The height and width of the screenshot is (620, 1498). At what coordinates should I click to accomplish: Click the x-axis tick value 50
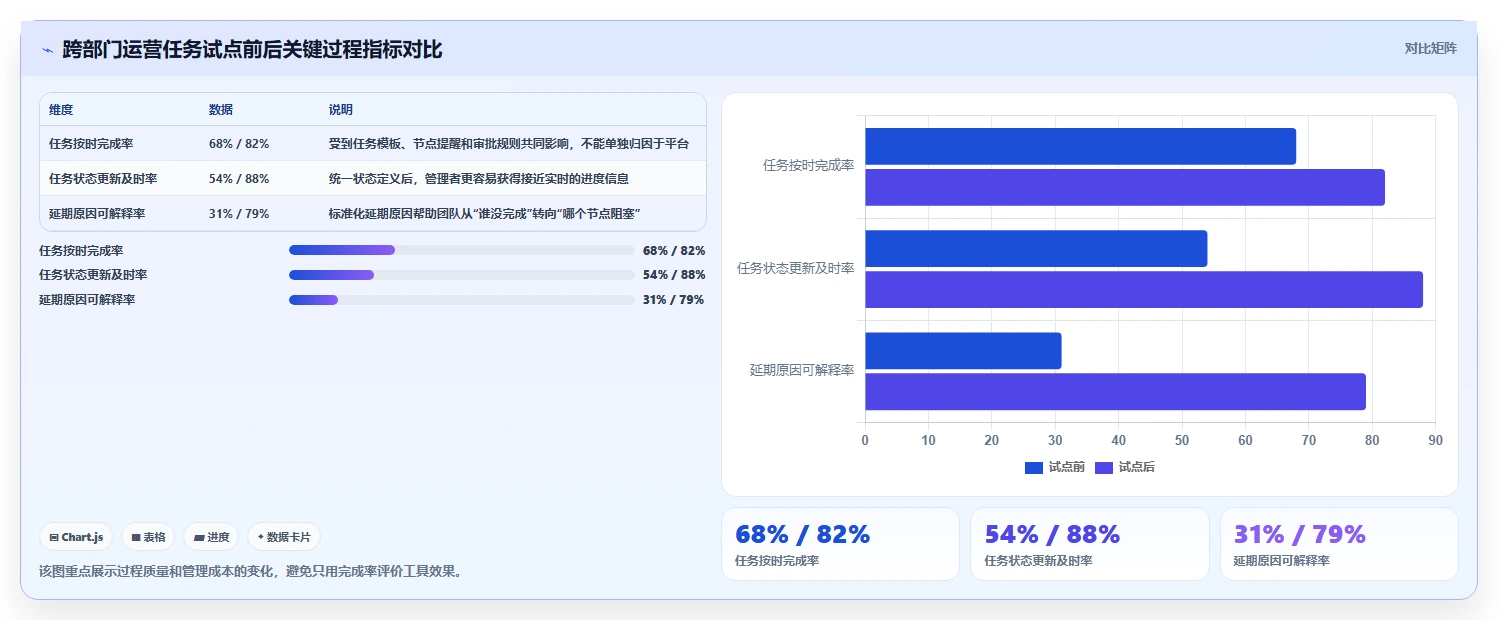(1182, 440)
